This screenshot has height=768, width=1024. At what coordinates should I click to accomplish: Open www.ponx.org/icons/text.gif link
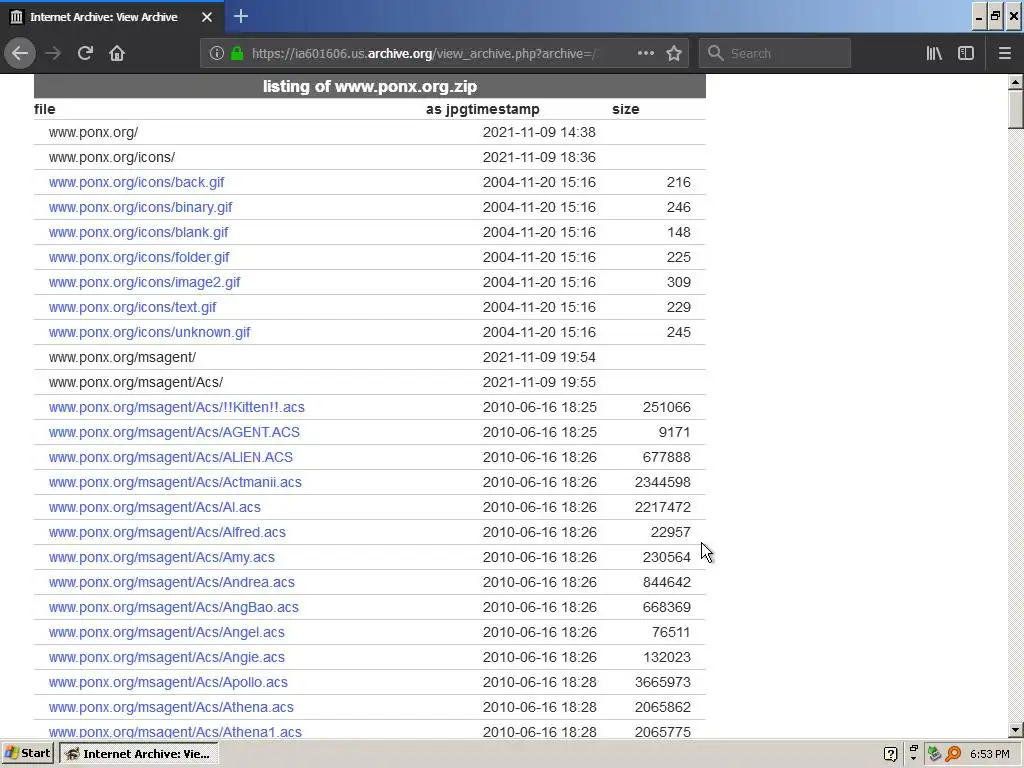tap(133, 307)
